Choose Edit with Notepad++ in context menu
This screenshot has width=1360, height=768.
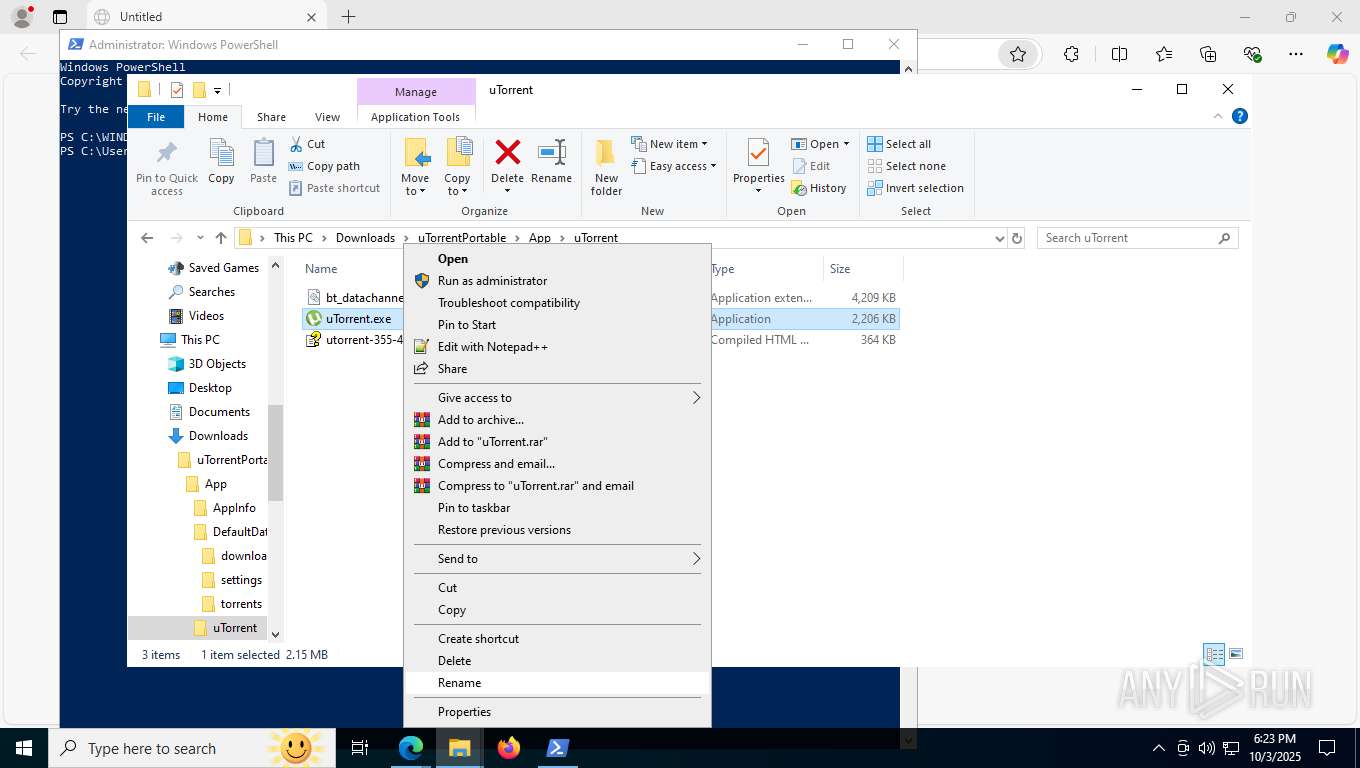click(x=557, y=347)
